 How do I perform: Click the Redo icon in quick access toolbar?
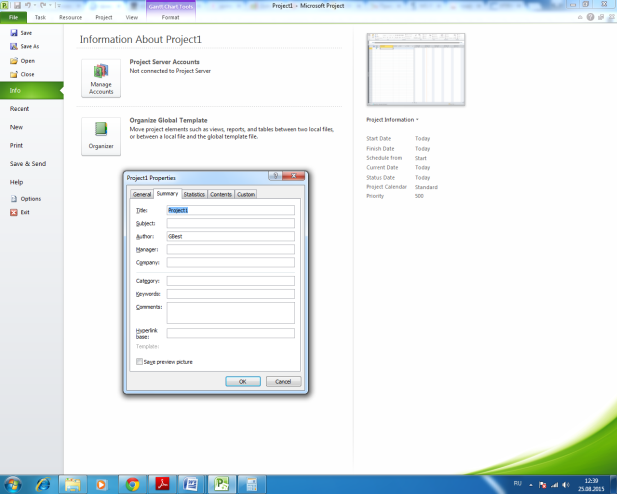(x=43, y=5)
